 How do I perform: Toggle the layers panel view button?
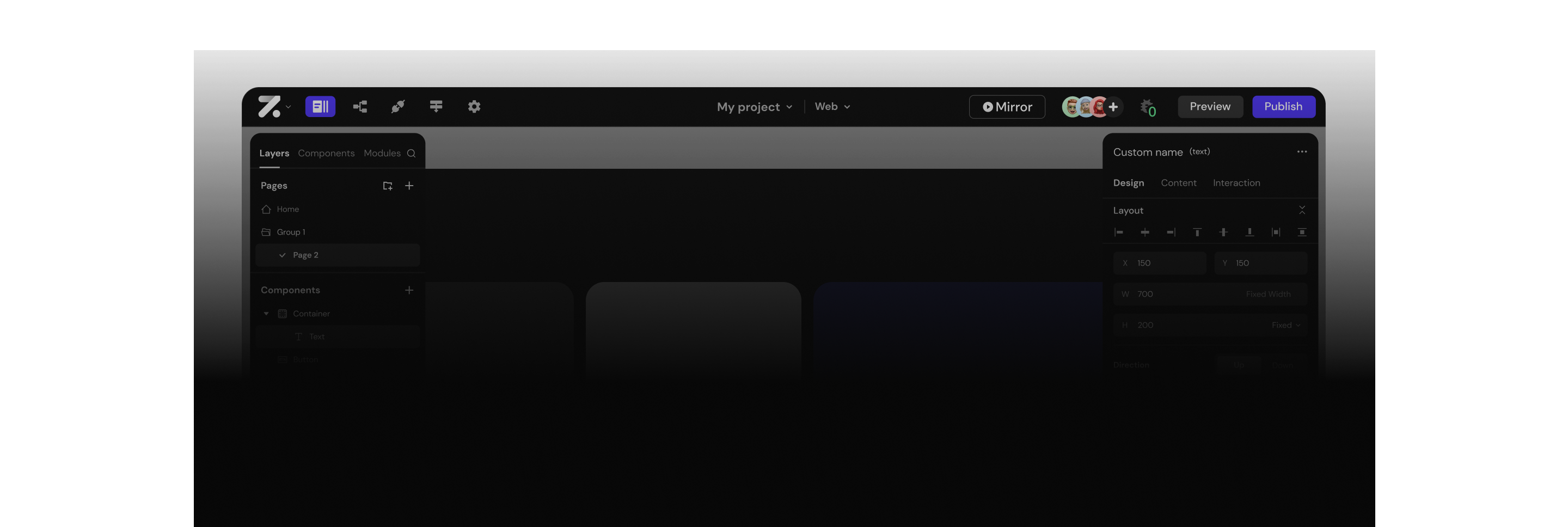pos(320,107)
